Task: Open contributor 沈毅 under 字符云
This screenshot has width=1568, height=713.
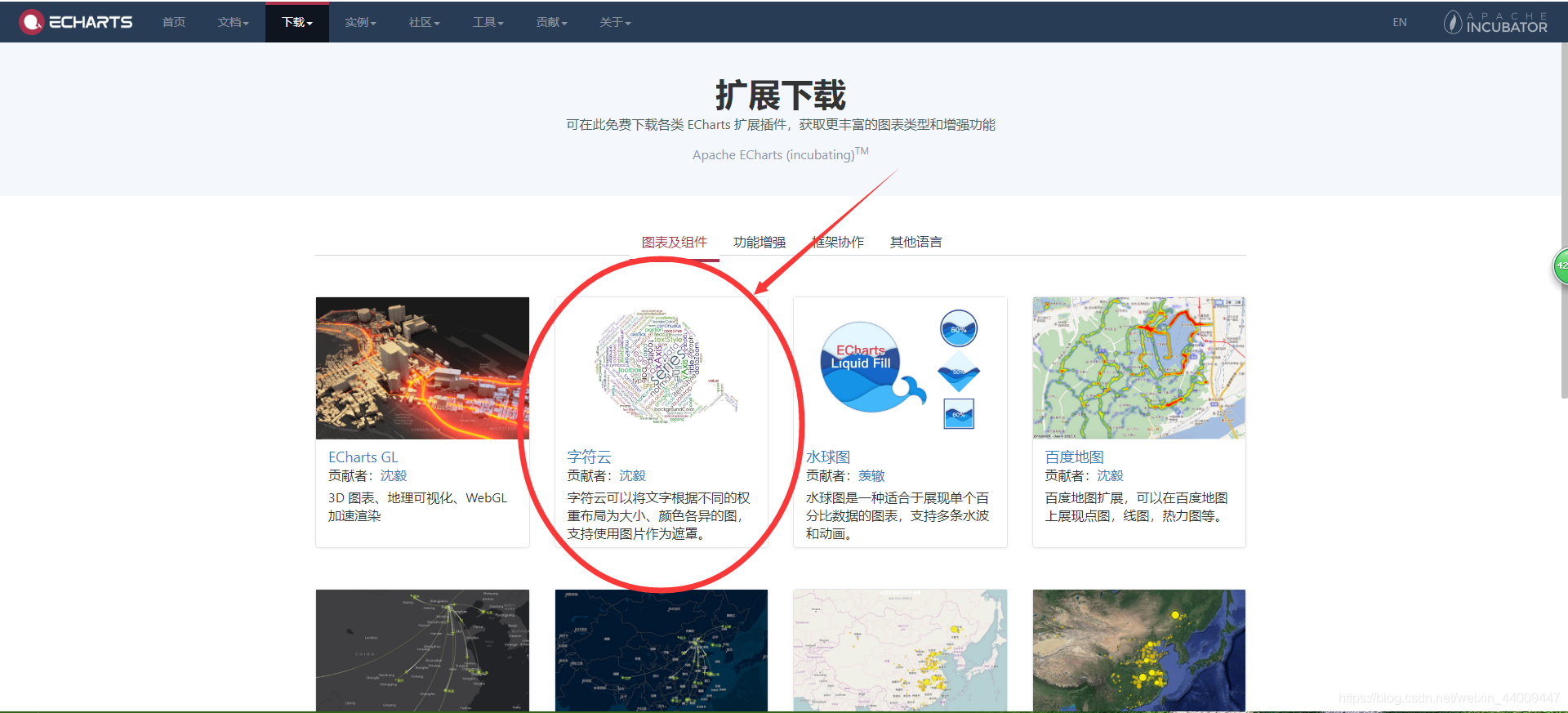Action: (632, 476)
